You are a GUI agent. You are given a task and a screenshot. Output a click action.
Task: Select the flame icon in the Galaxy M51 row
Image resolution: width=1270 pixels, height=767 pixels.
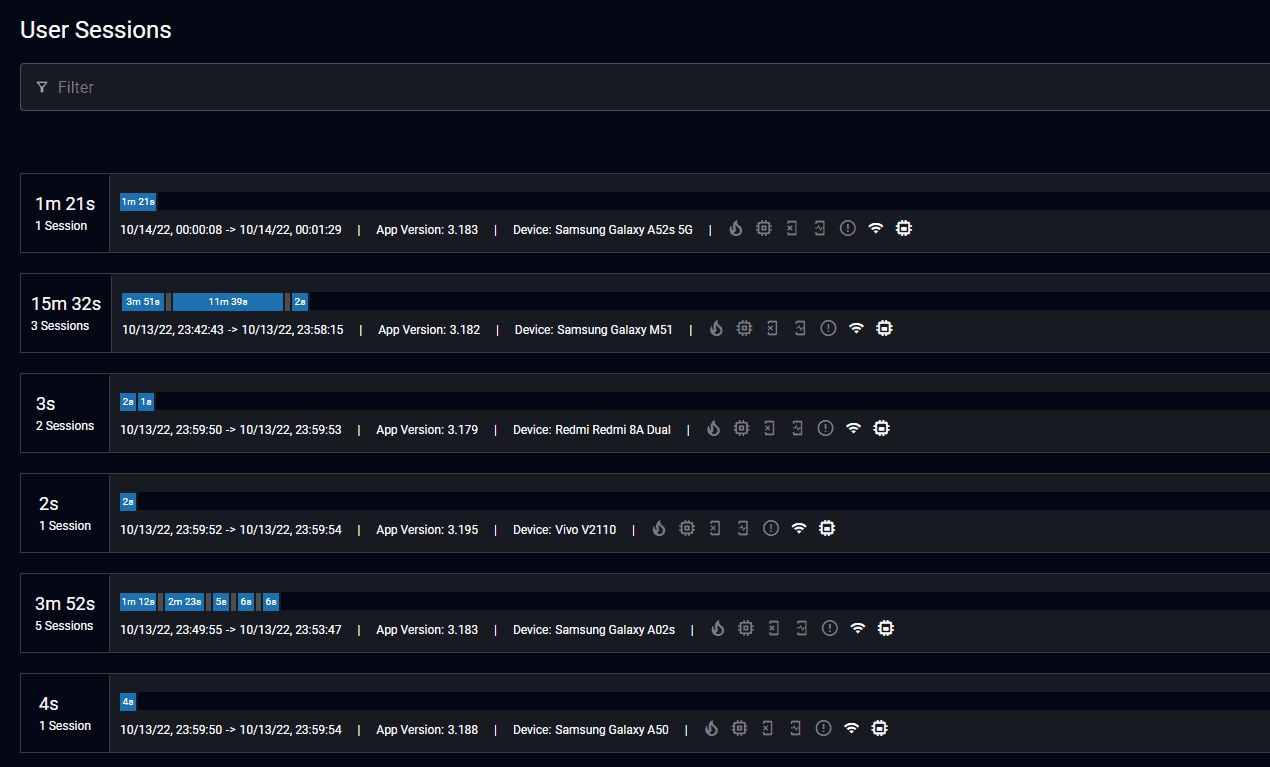click(x=716, y=328)
